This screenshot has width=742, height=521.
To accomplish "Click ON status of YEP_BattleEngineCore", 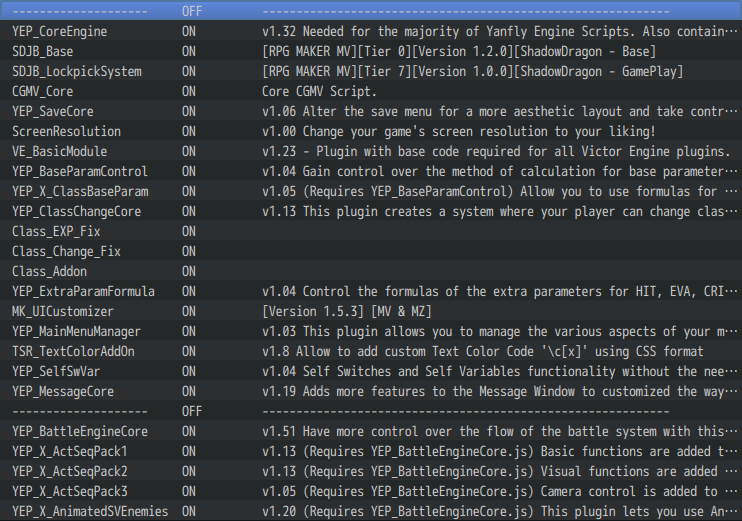I will (189, 431).
